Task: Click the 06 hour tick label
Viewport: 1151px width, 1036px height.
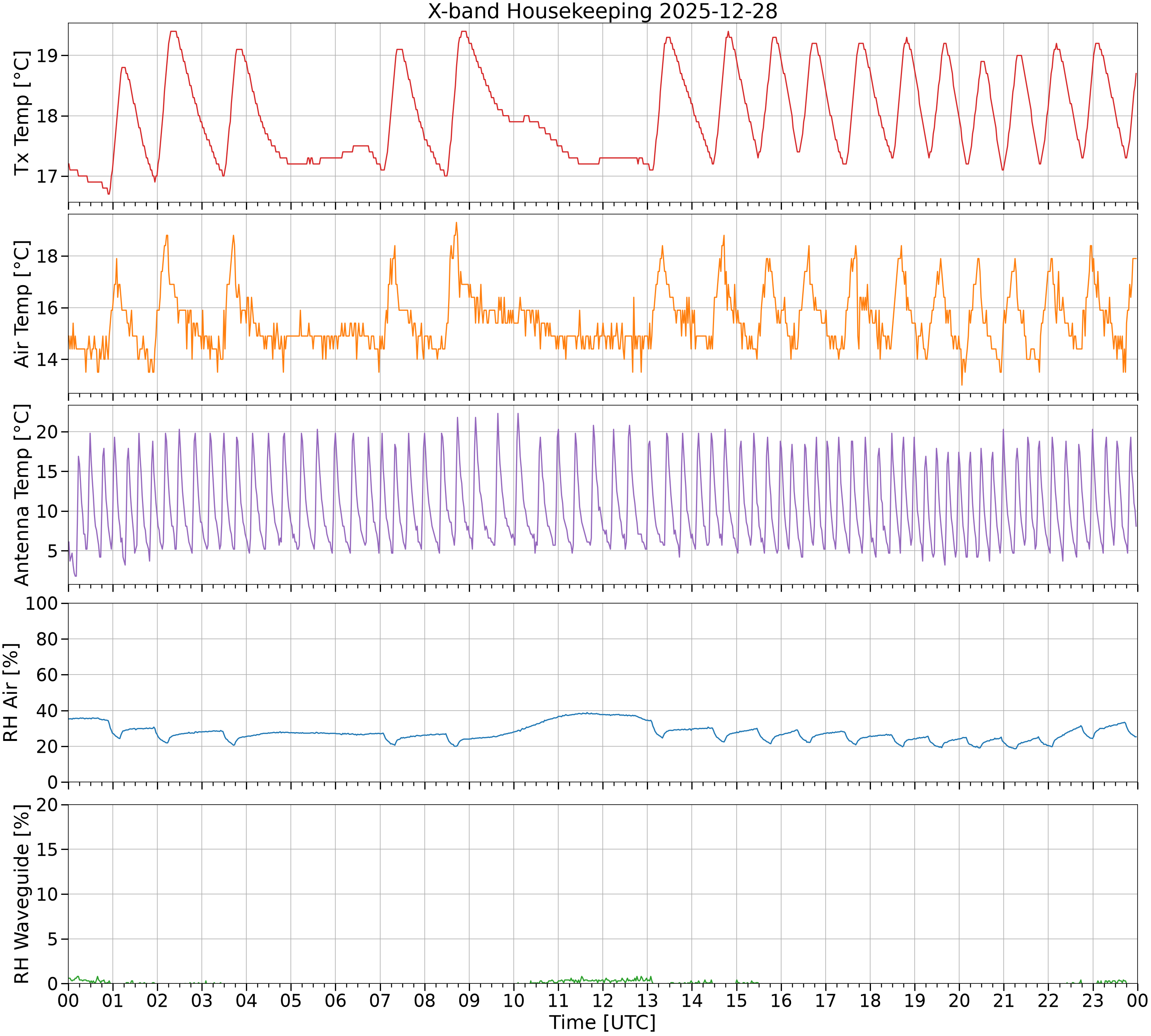Action: click(335, 1000)
